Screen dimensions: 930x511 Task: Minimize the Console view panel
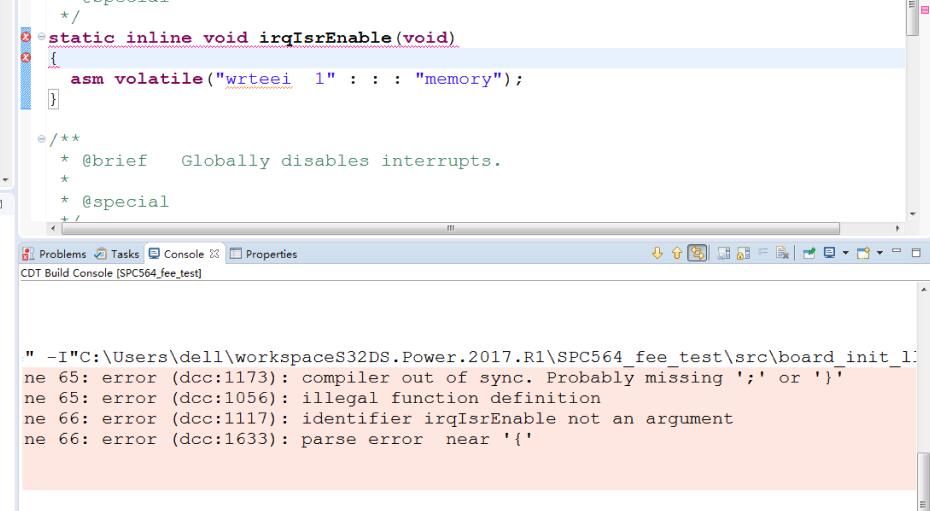(x=896, y=252)
